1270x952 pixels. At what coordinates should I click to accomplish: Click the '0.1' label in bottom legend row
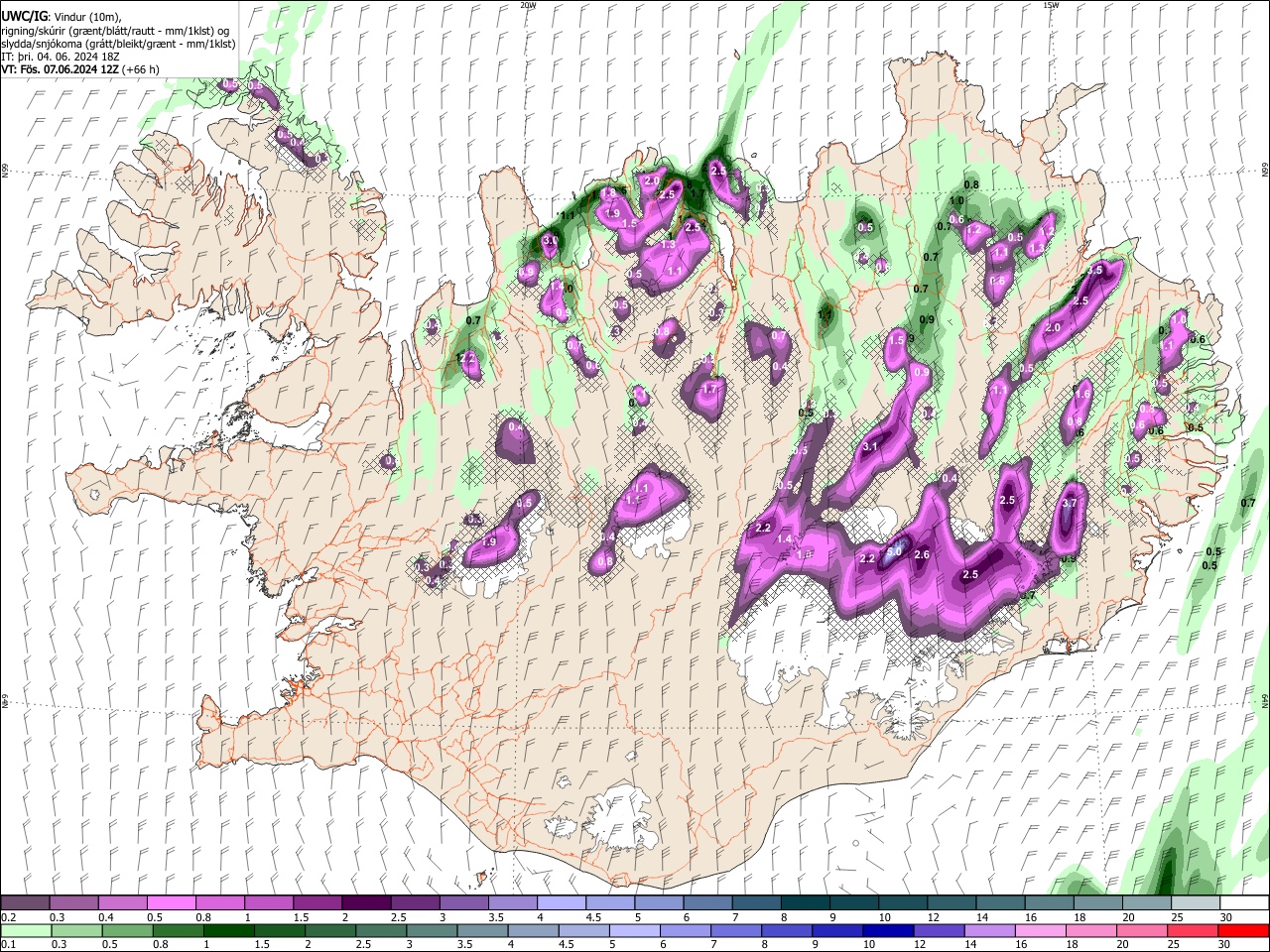click(x=8, y=944)
